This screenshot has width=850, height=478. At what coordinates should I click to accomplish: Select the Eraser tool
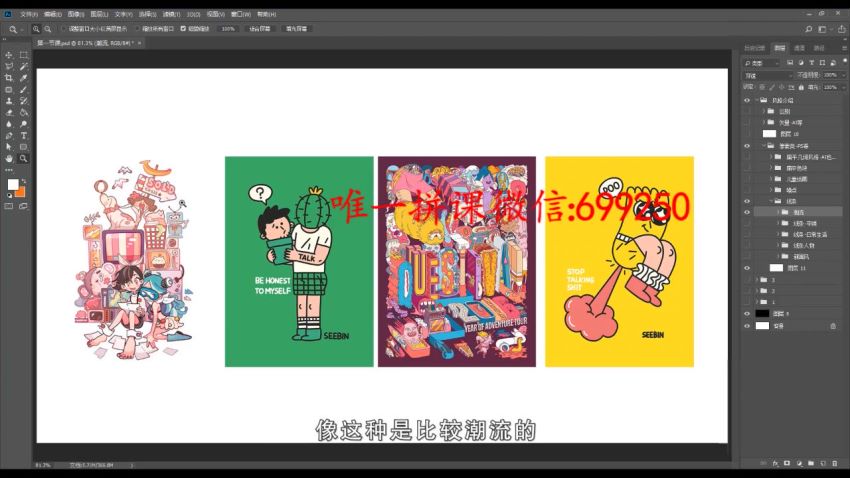(9, 112)
